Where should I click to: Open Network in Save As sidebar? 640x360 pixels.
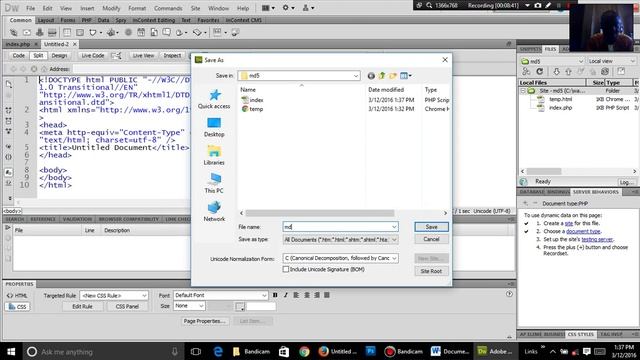[214, 211]
